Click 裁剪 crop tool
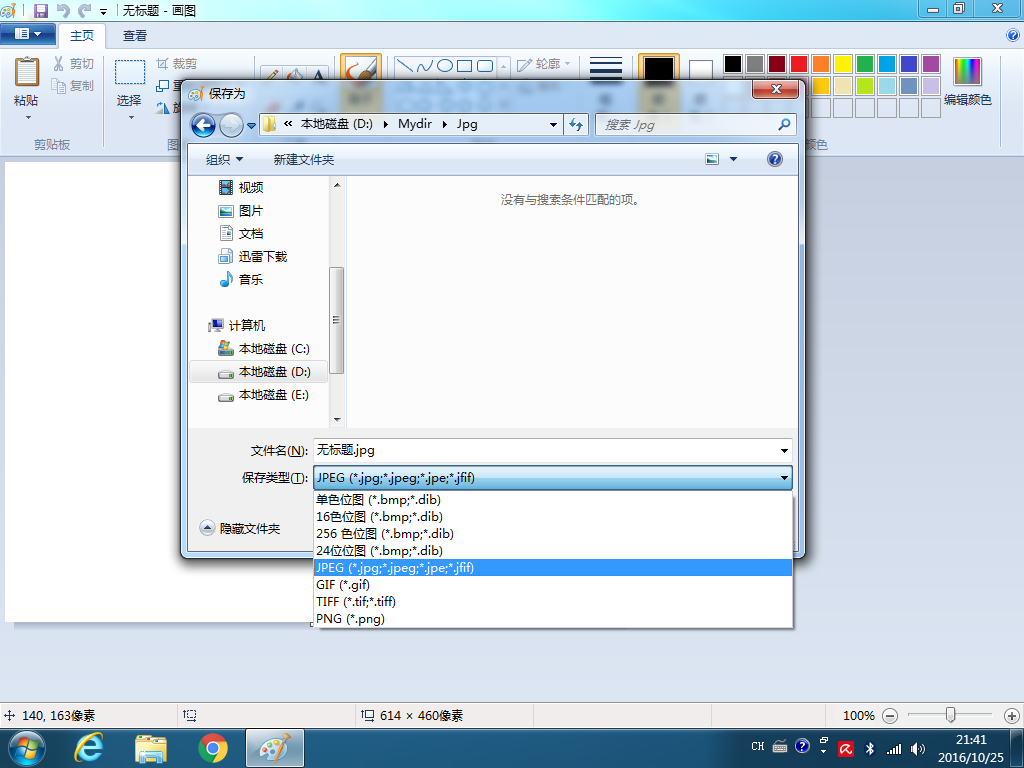The width and height of the screenshot is (1024, 768). [176, 63]
